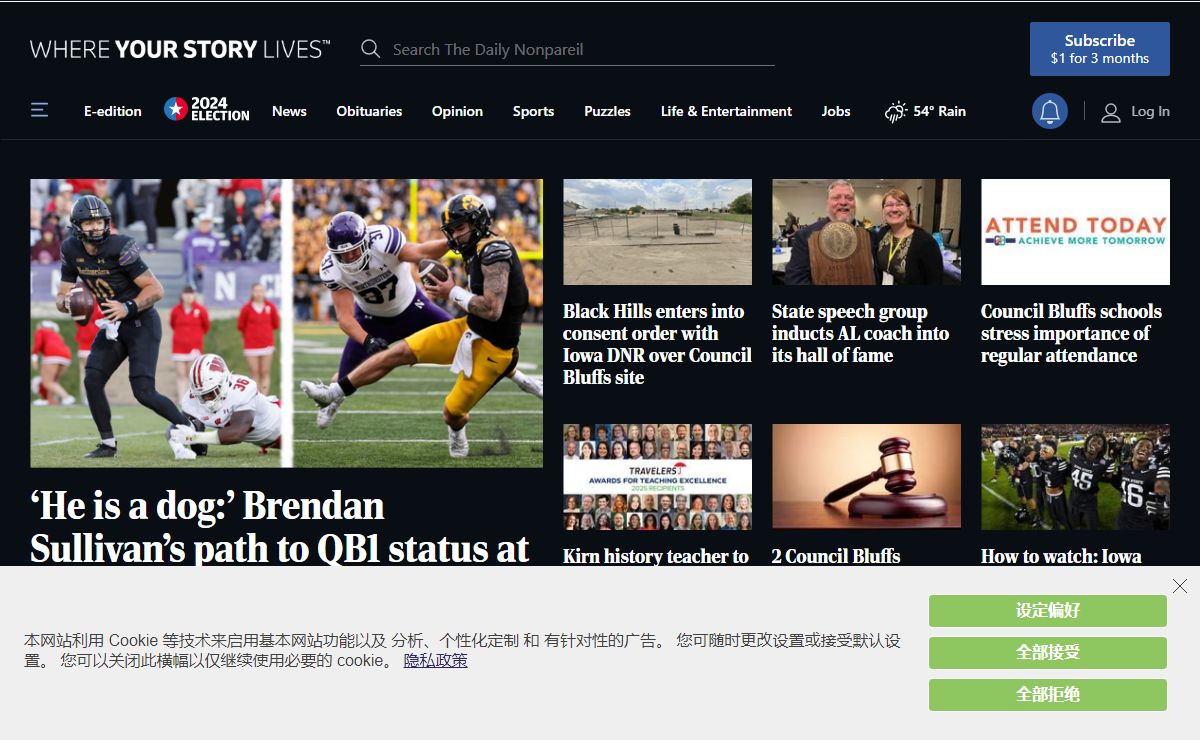Viewport: 1200px width, 740px height.
Task: Click Subscribe $1 for 3 months button
Action: [1100, 49]
